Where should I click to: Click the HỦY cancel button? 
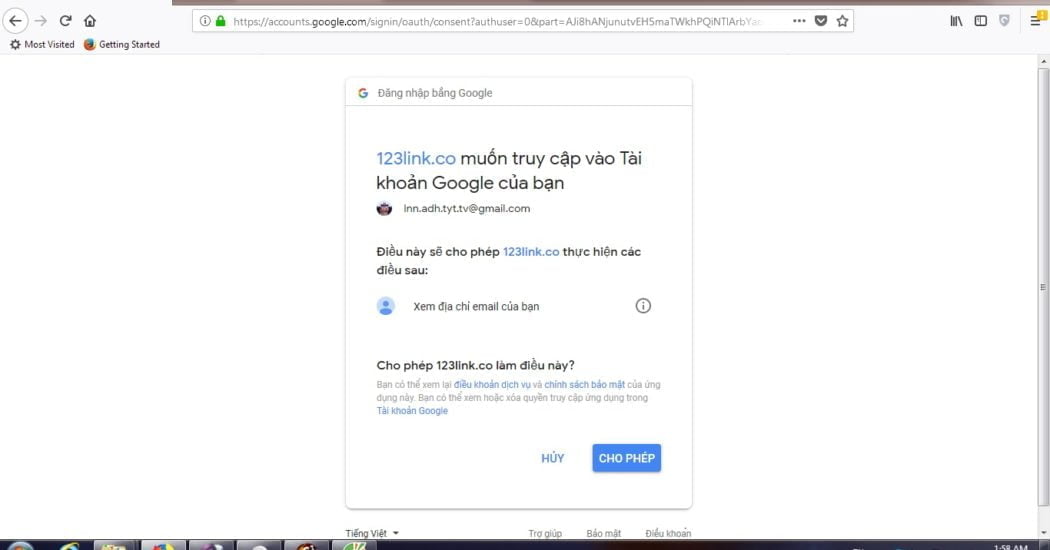click(552, 458)
